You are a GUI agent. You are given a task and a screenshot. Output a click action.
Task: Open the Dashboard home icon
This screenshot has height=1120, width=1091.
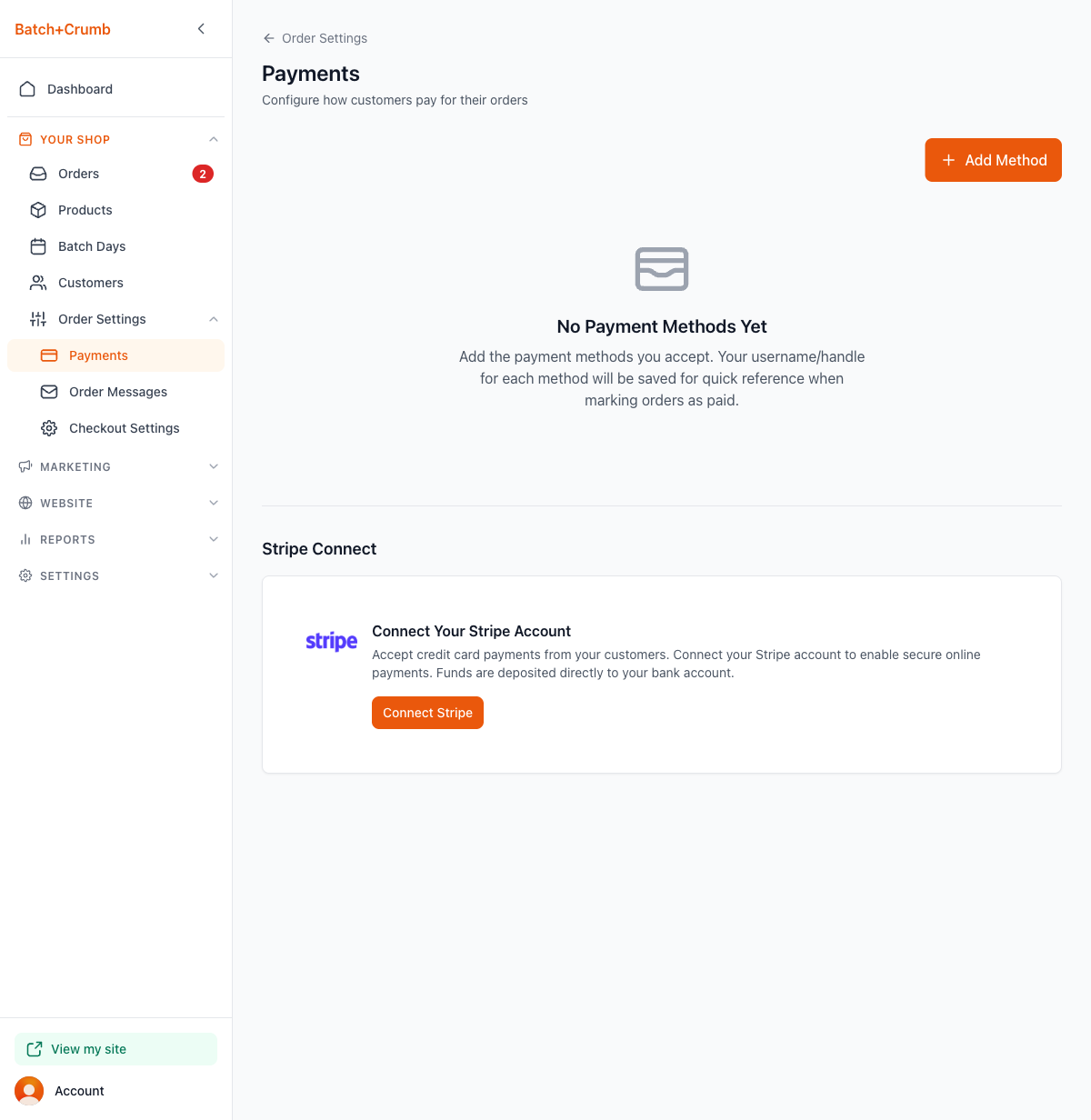pyautogui.click(x=27, y=89)
